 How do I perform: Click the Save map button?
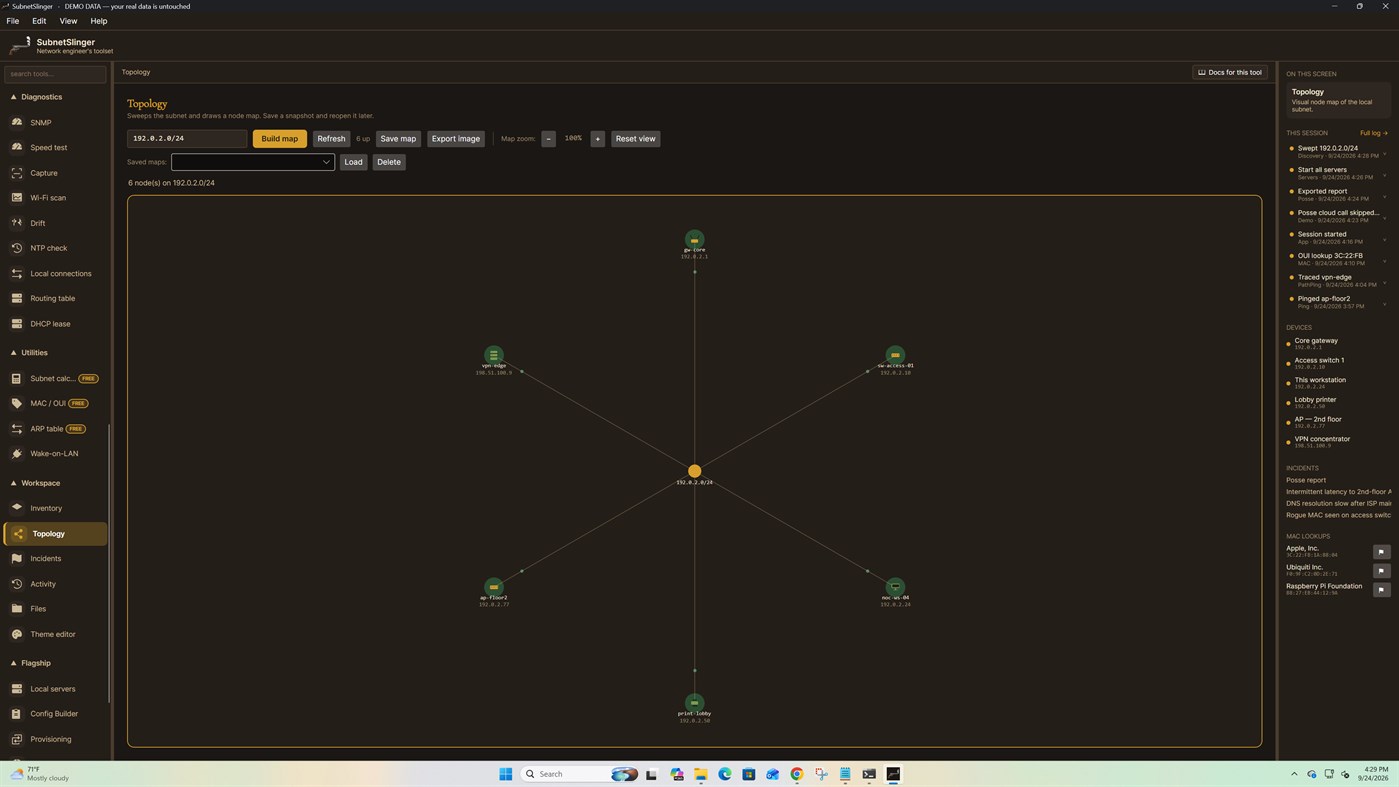[x=398, y=139]
